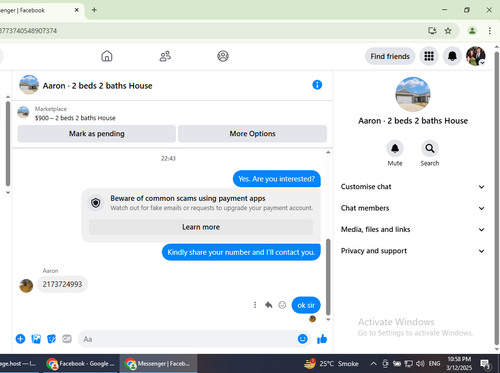
Task: Open the Facebook menu grid icon
Action: [429, 56]
